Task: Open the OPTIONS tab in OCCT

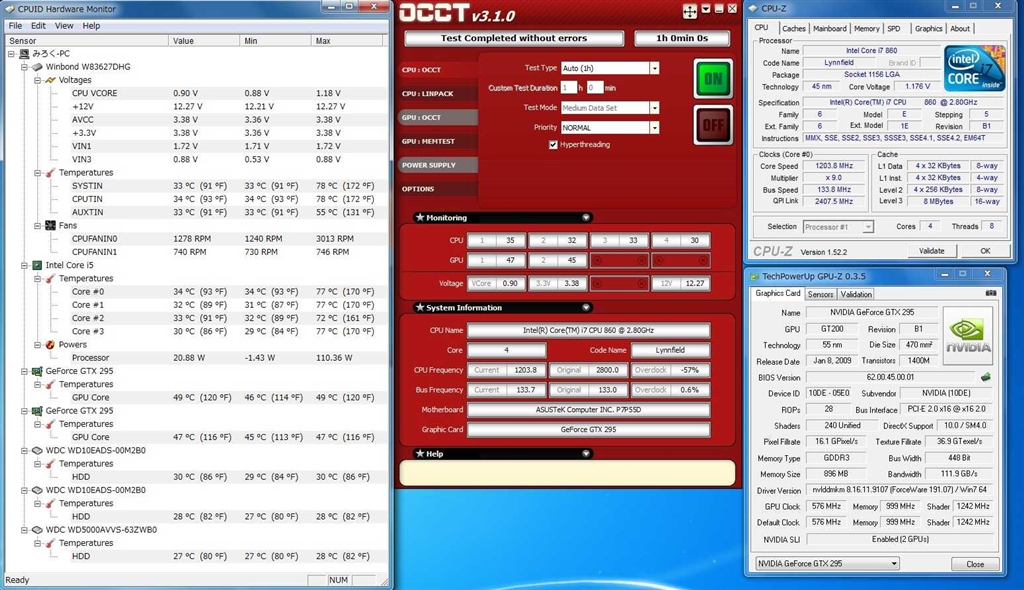Action: click(438, 189)
